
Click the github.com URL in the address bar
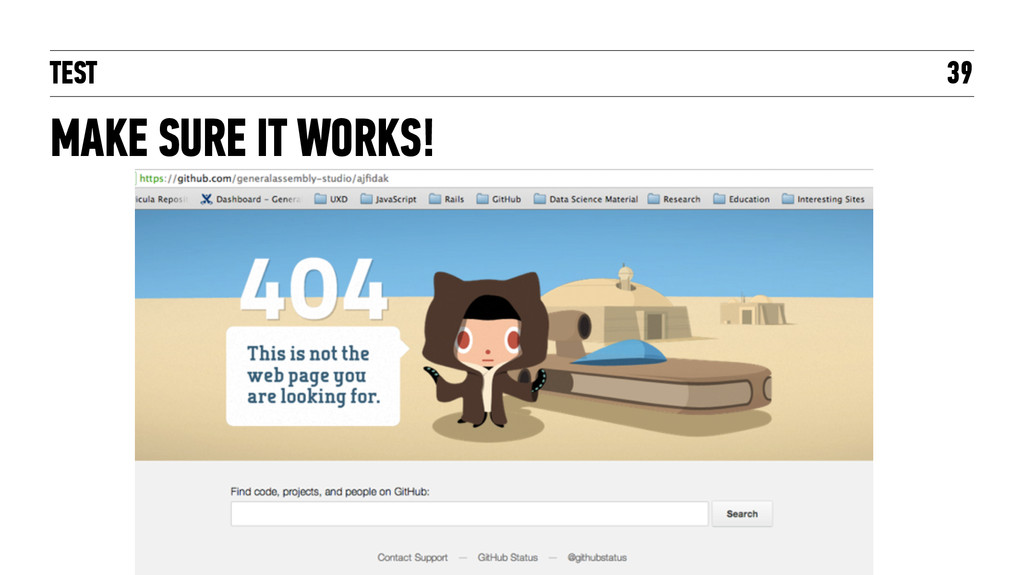point(264,178)
